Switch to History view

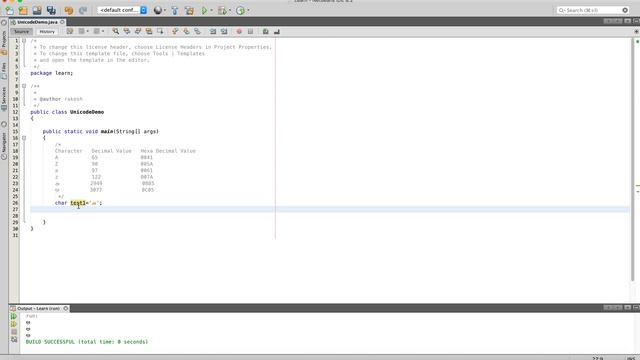click(47, 31)
